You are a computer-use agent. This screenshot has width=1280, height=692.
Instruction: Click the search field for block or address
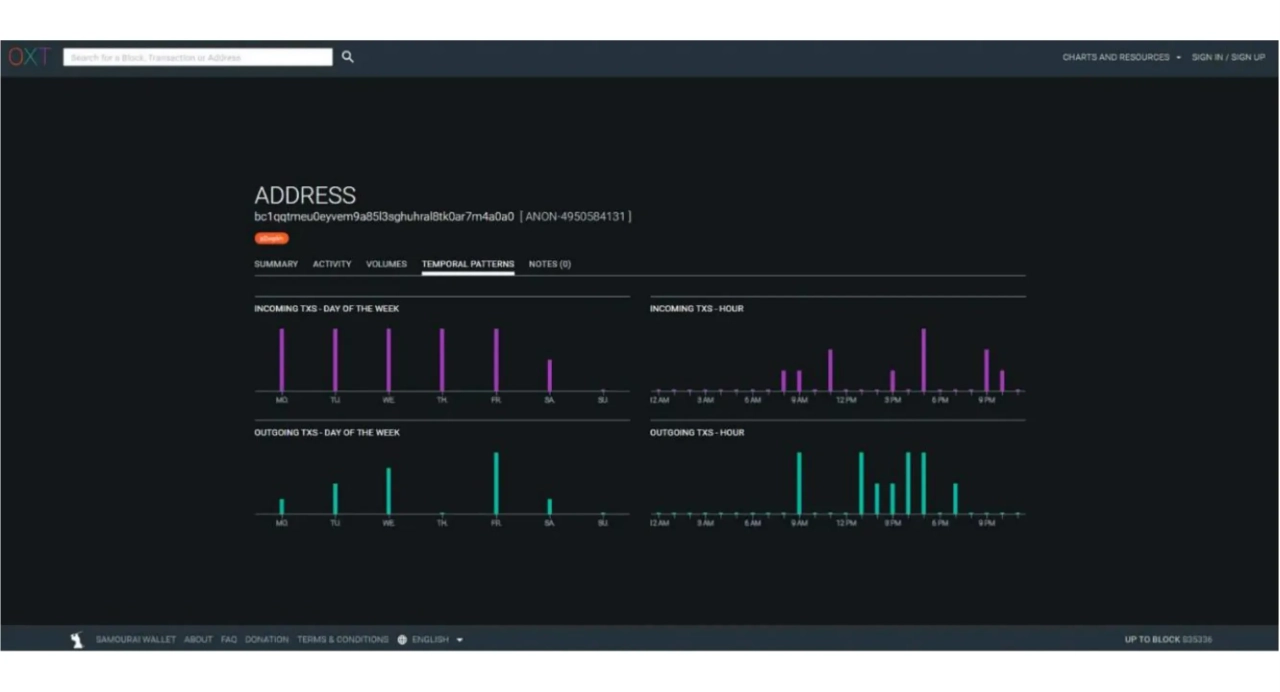pyautogui.click(x=198, y=57)
